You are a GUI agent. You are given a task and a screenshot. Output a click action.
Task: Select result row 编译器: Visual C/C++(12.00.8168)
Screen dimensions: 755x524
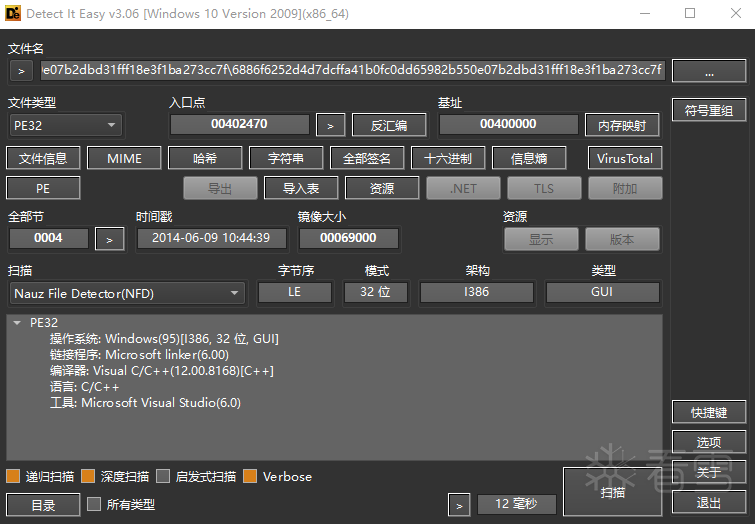(161, 370)
